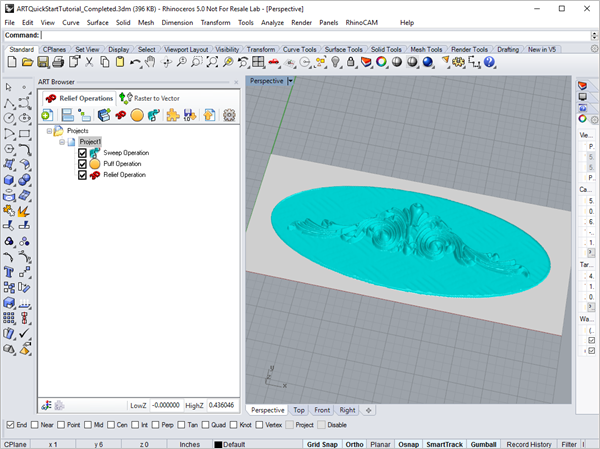Switch to the Top viewport tab
The height and width of the screenshot is (449, 600).
click(299, 410)
